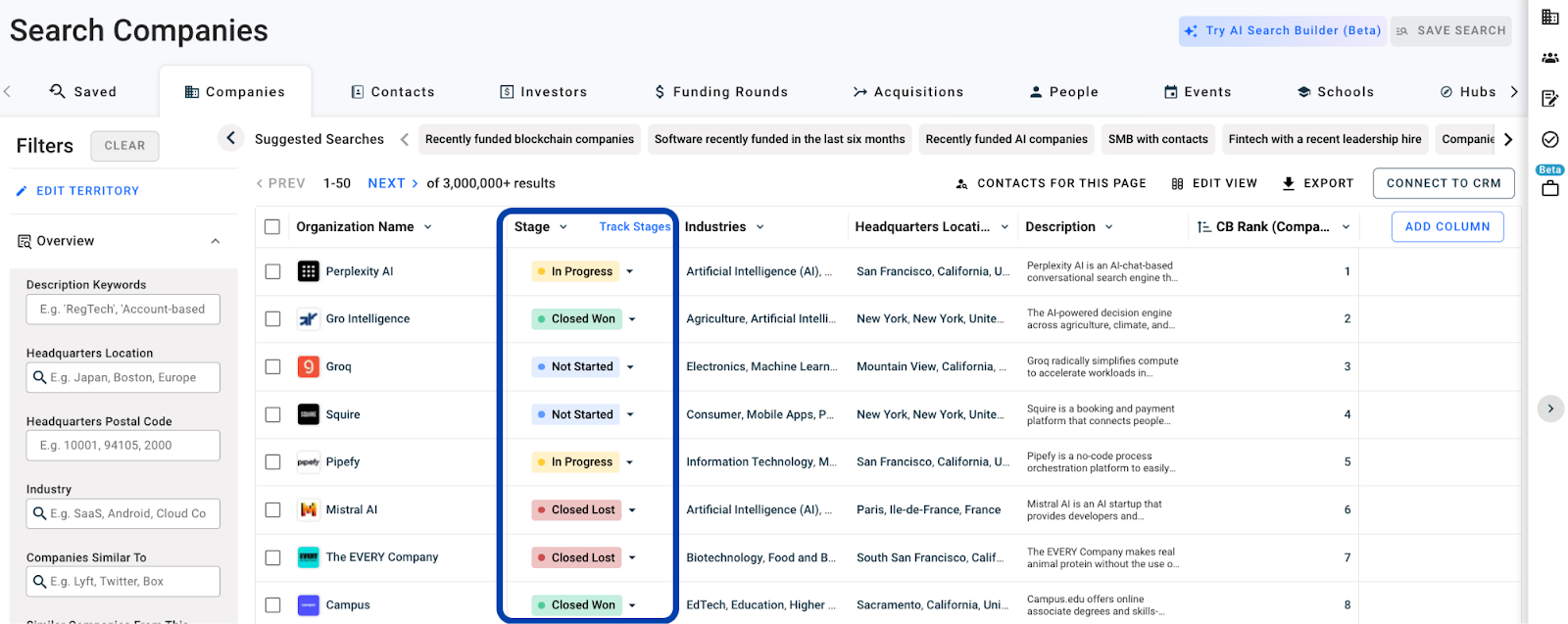Open Mistral AI's Closed Lost stage dropdown
Viewport: 1568px width, 624px height.
pos(632,509)
